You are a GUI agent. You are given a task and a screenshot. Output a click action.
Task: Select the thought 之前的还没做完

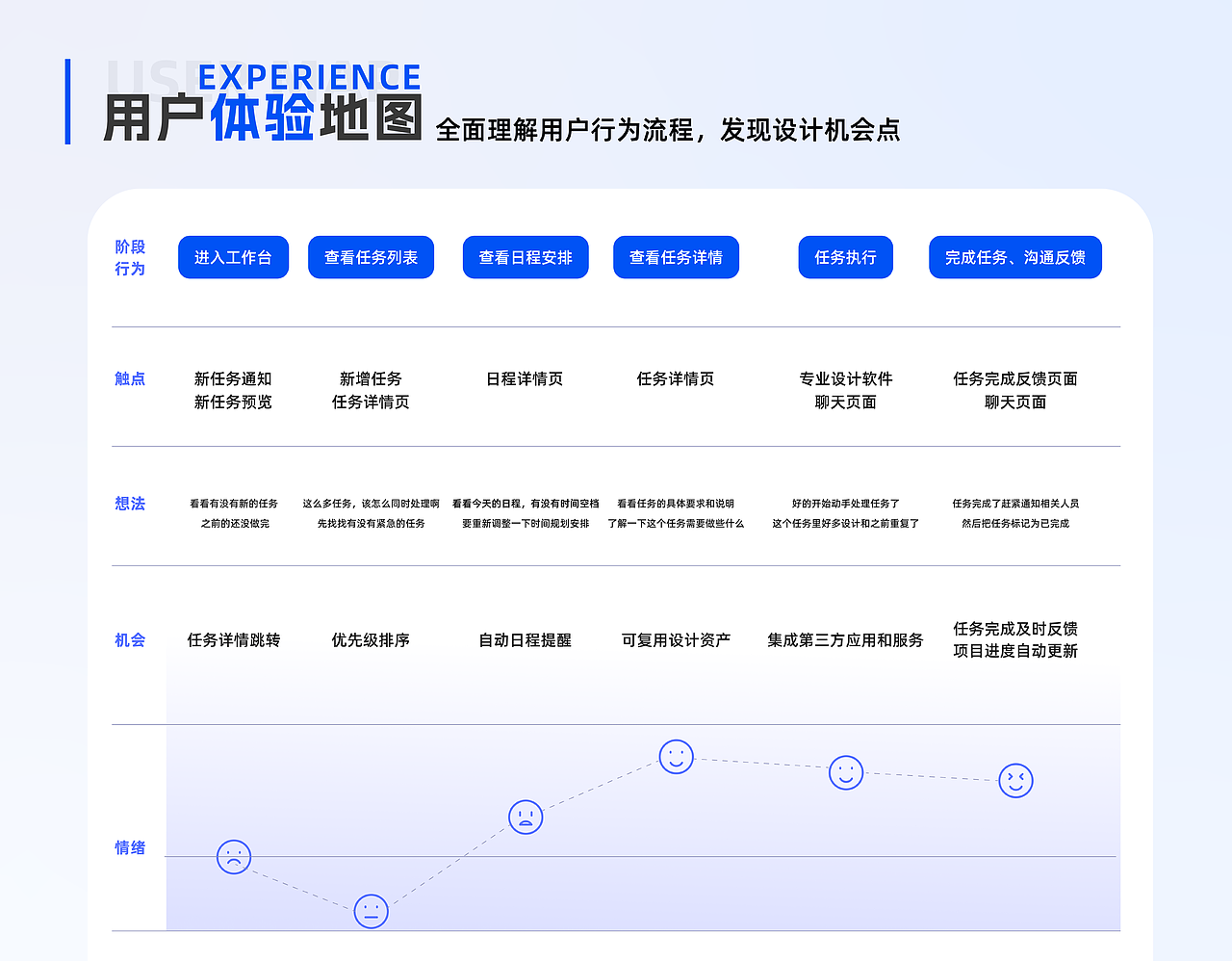pyautogui.click(x=235, y=524)
